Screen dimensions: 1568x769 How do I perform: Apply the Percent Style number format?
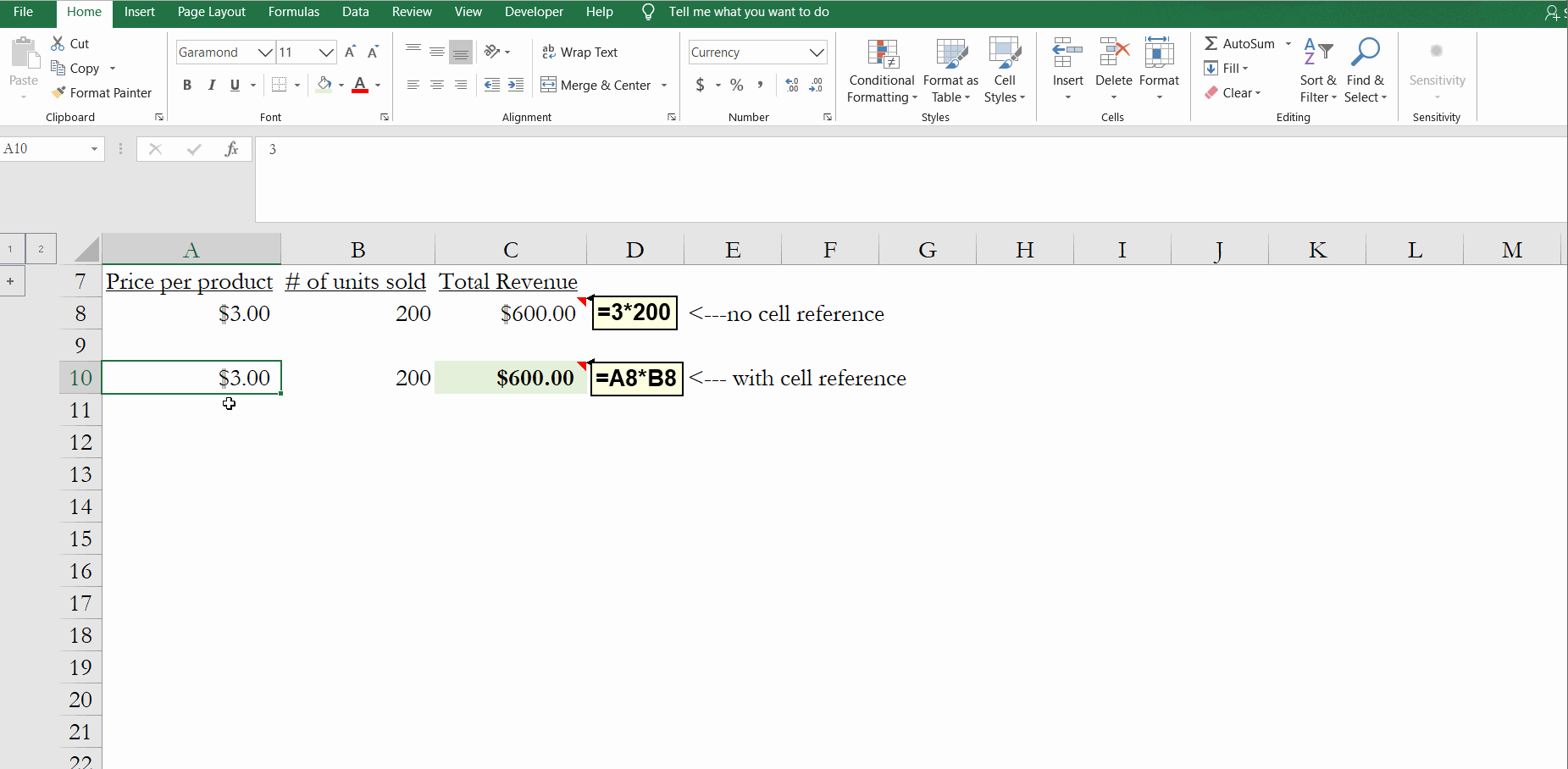point(736,85)
